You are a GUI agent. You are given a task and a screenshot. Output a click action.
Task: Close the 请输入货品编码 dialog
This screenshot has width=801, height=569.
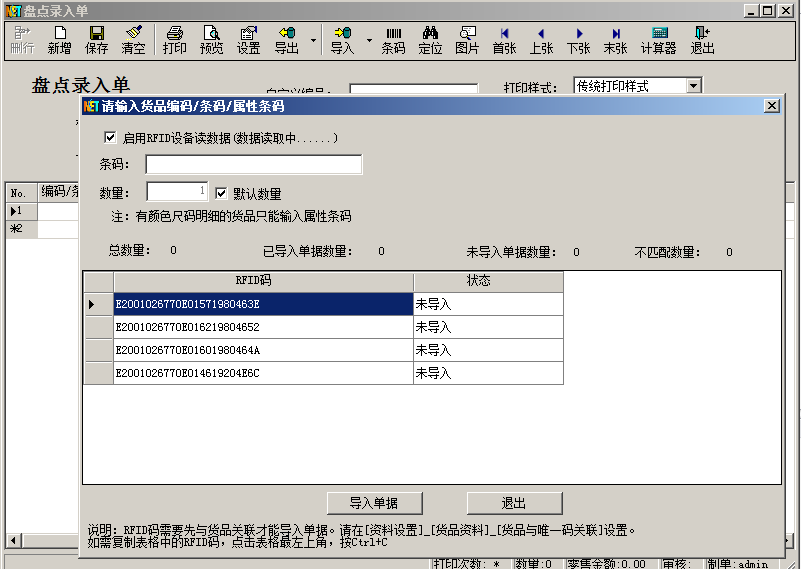click(771, 106)
